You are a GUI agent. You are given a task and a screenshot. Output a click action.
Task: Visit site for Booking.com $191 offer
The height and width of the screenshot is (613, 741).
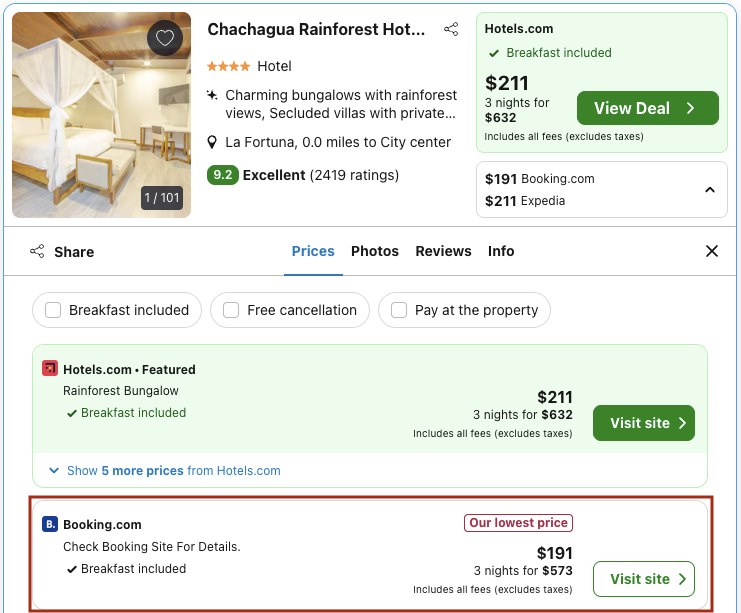[643, 579]
